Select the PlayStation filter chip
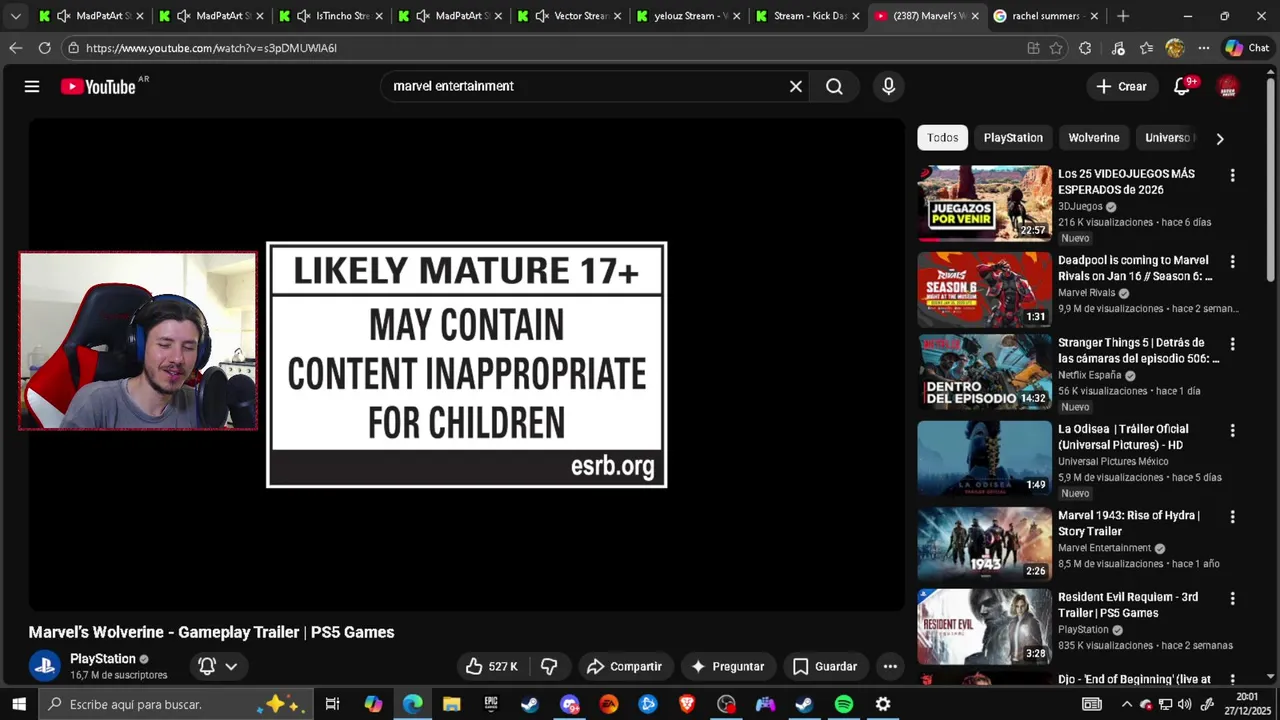Image resolution: width=1280 pixels, height=720 pixels. [1013, 138]
